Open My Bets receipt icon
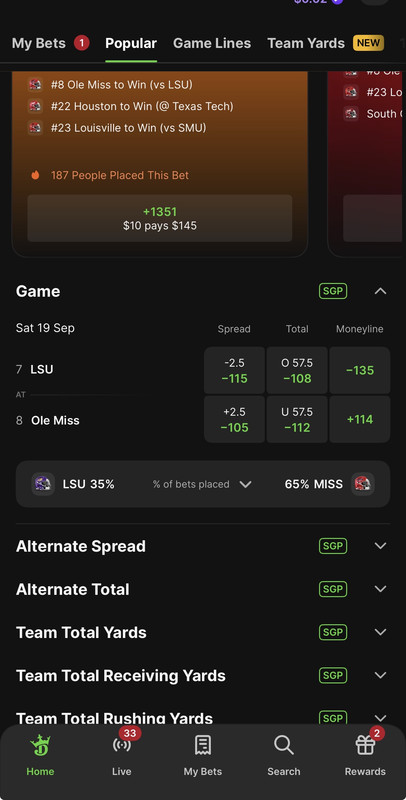406x800 pixels. point(203,745)
